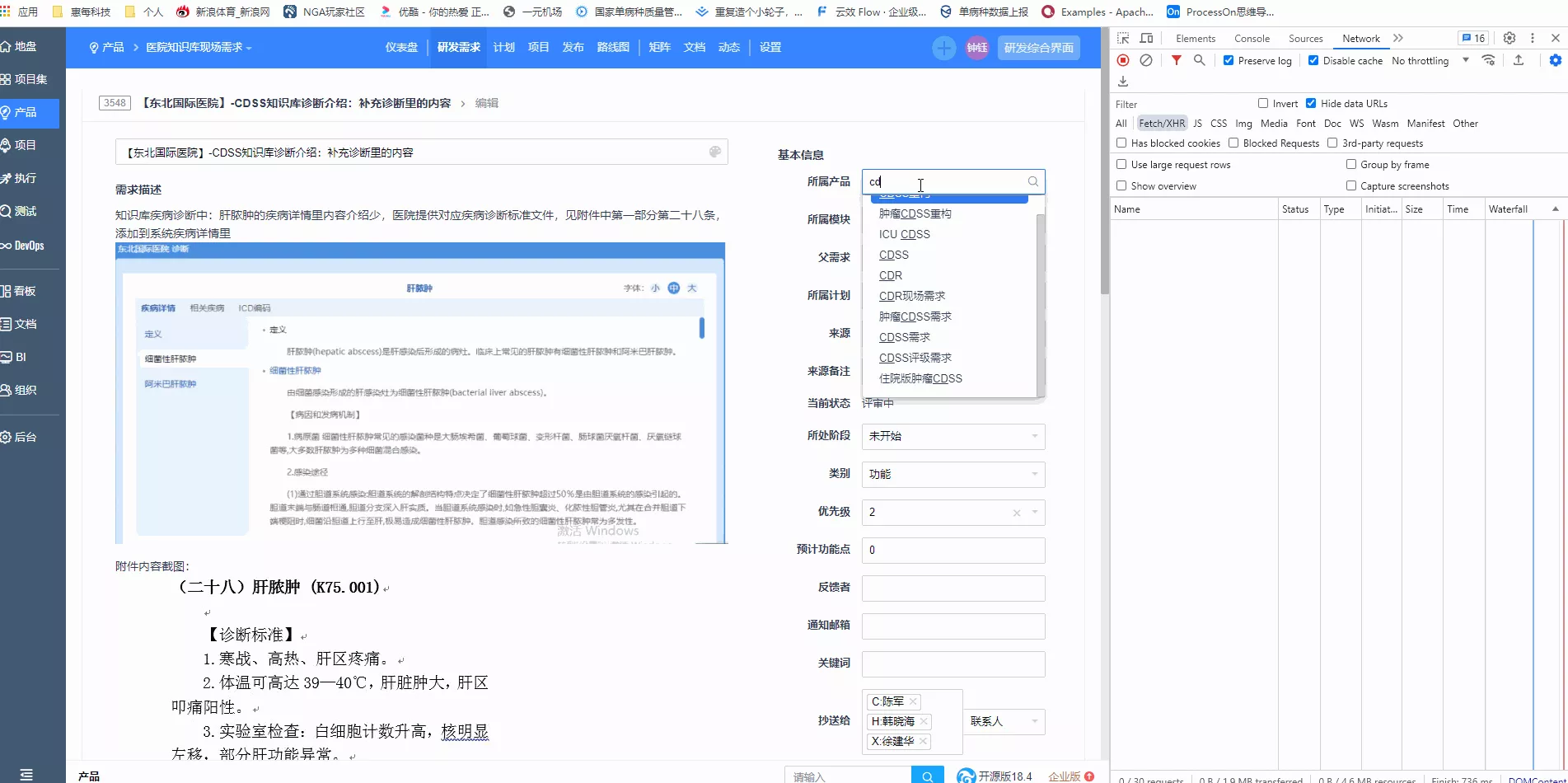1568x783 pixels.
Task: Open the 类别 功能 dropdown
Action: [x=953, y=474]
